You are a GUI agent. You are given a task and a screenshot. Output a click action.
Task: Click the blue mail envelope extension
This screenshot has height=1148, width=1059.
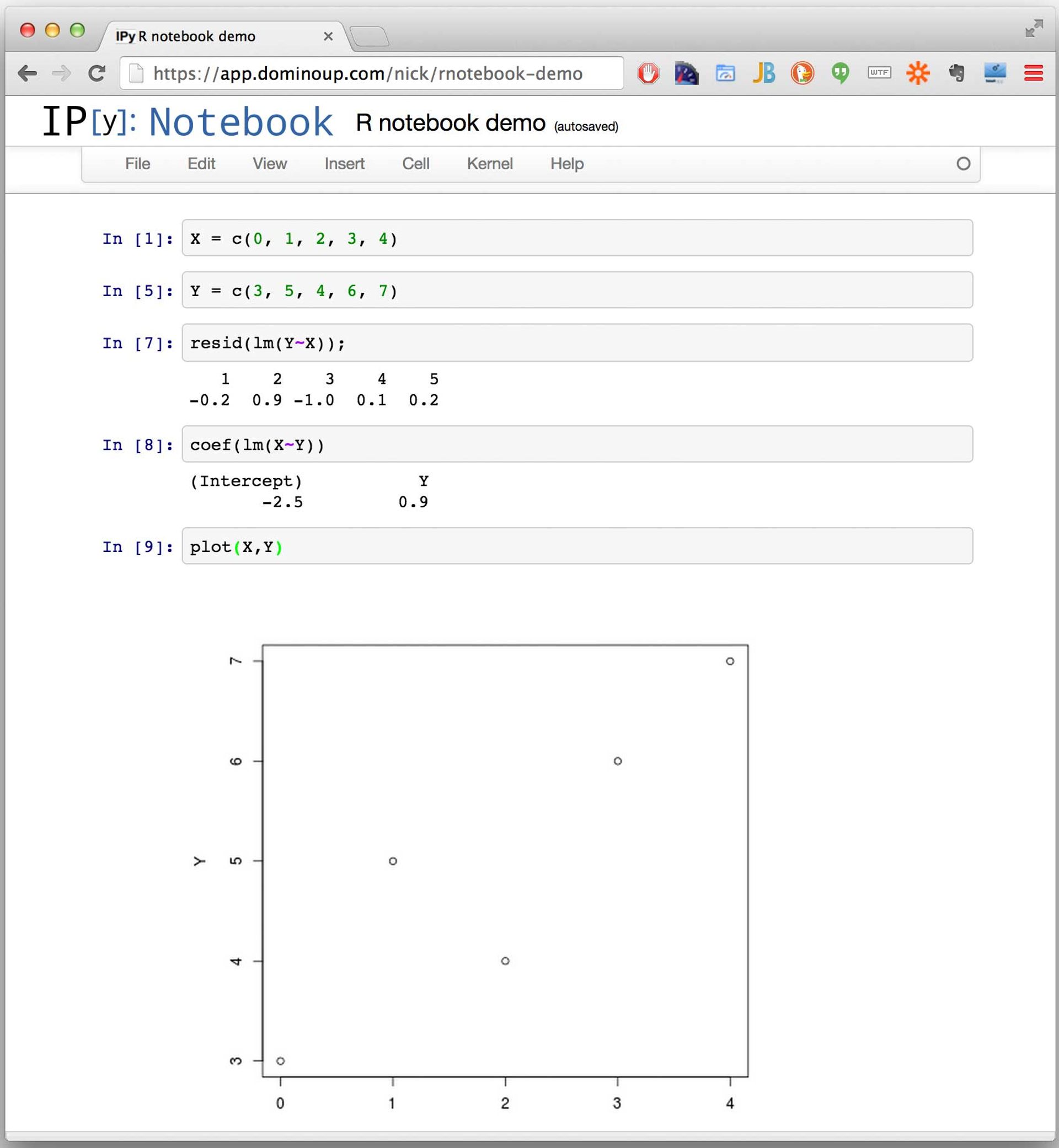tap(995, 73)
